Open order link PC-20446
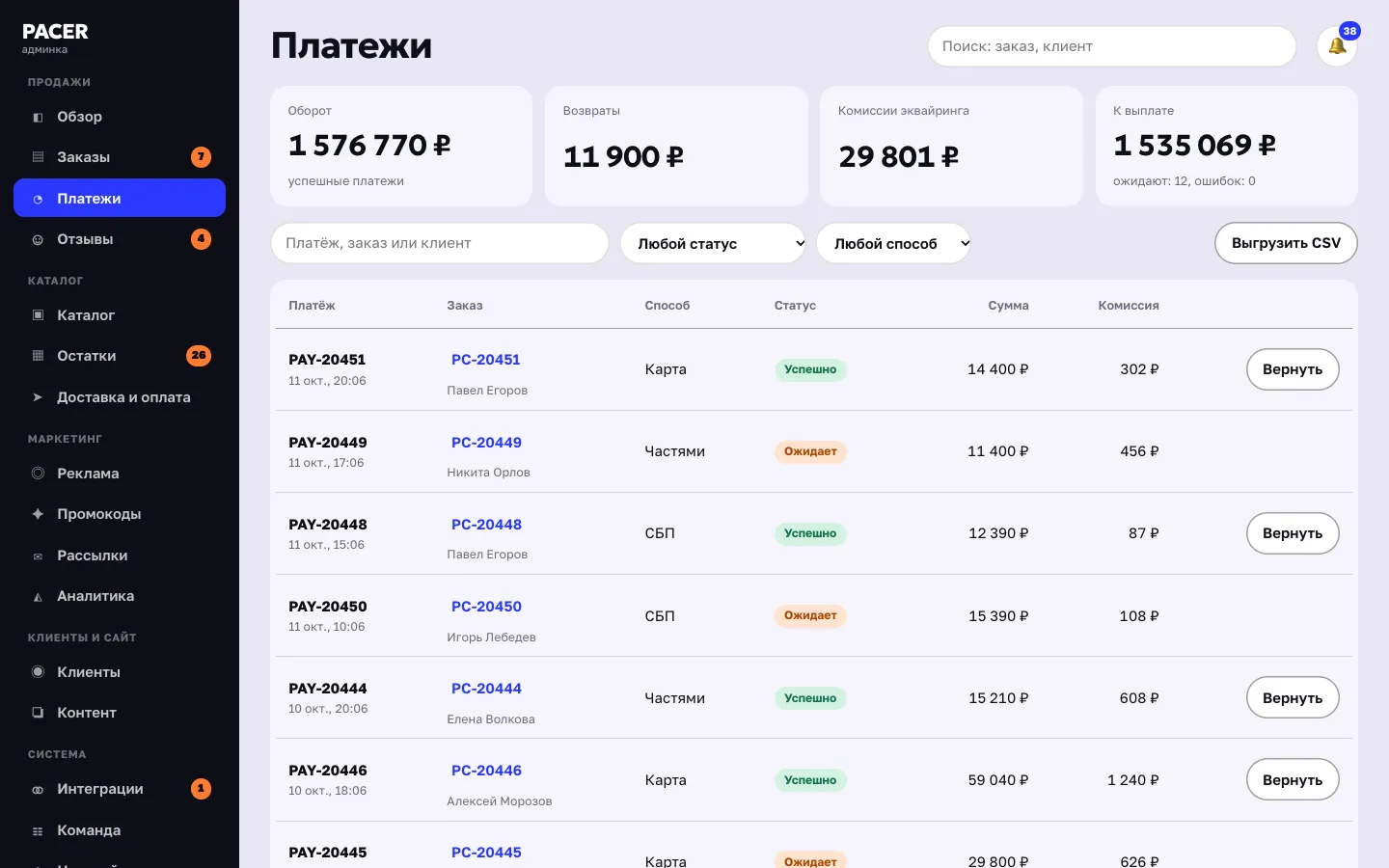The height and width of the screenshot is (868, 1389). tap(486, 771)
